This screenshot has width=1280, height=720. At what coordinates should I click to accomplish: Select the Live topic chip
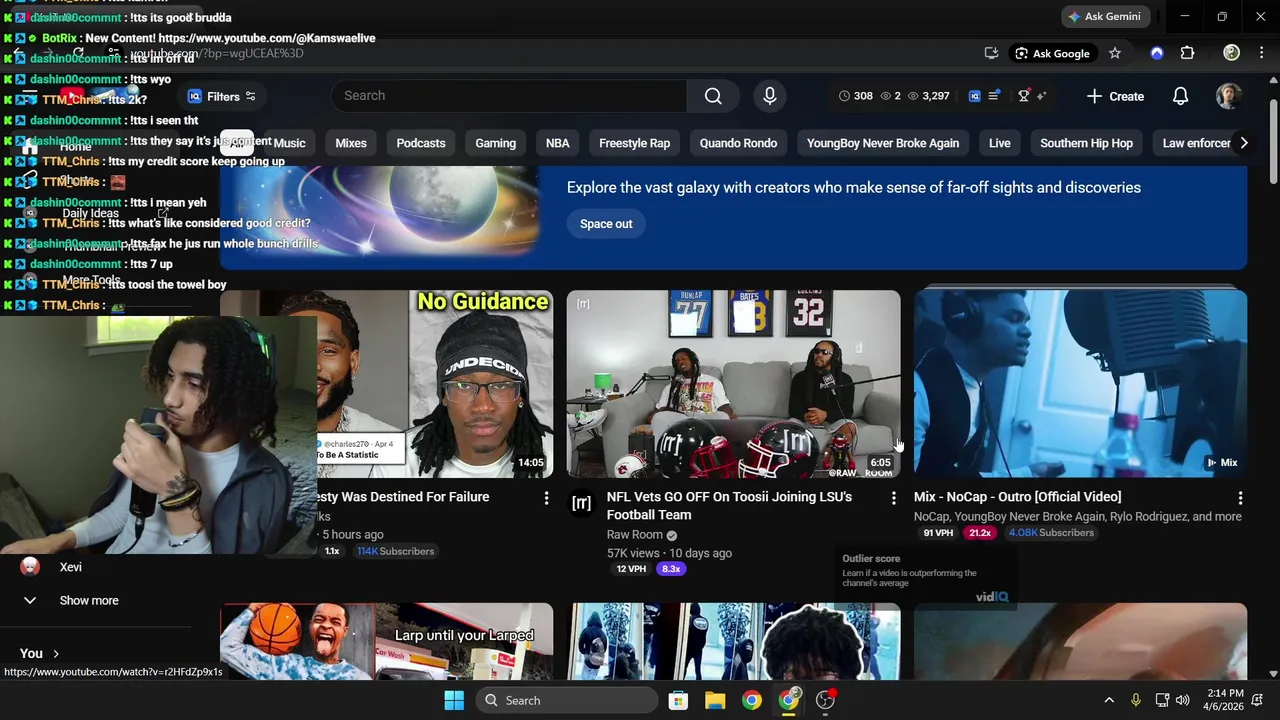[1000, 143]
